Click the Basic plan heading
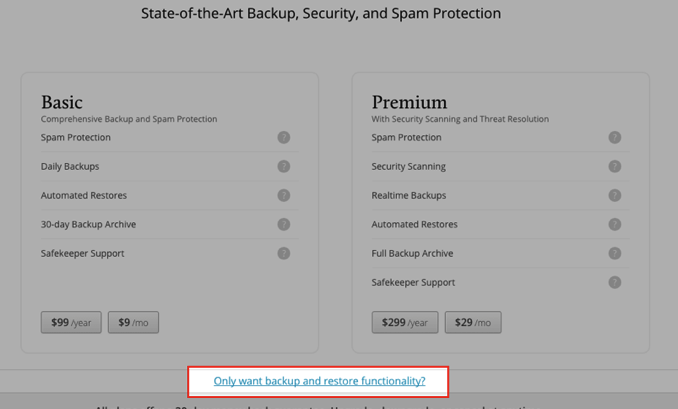The image size is (678, 409). pos(62,102)
